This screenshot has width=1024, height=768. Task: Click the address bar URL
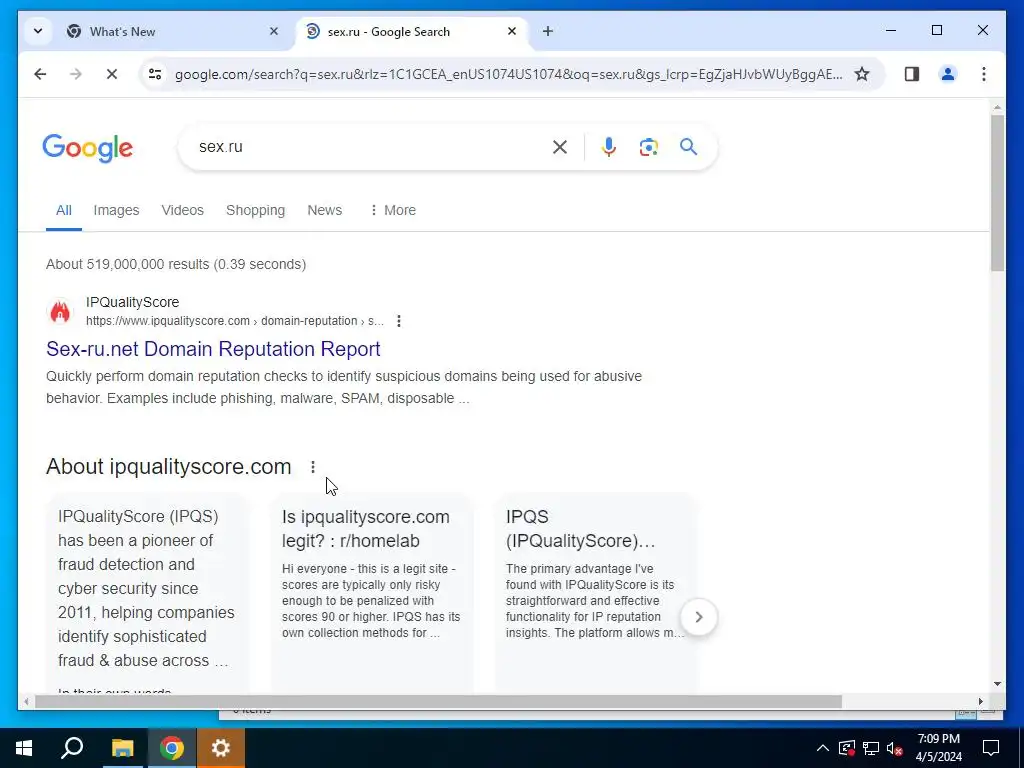508,74
